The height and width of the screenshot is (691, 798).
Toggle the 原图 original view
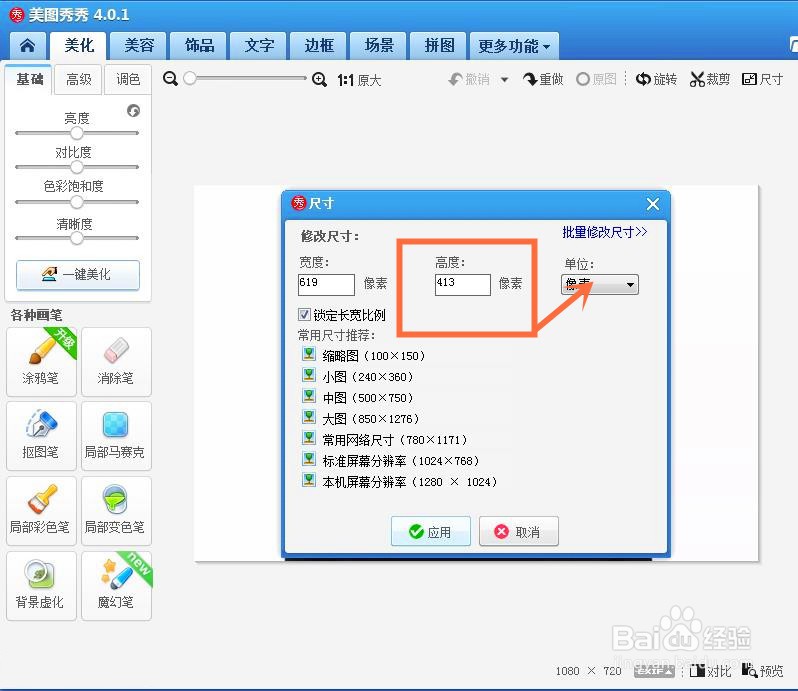click(x=596, y=79)
